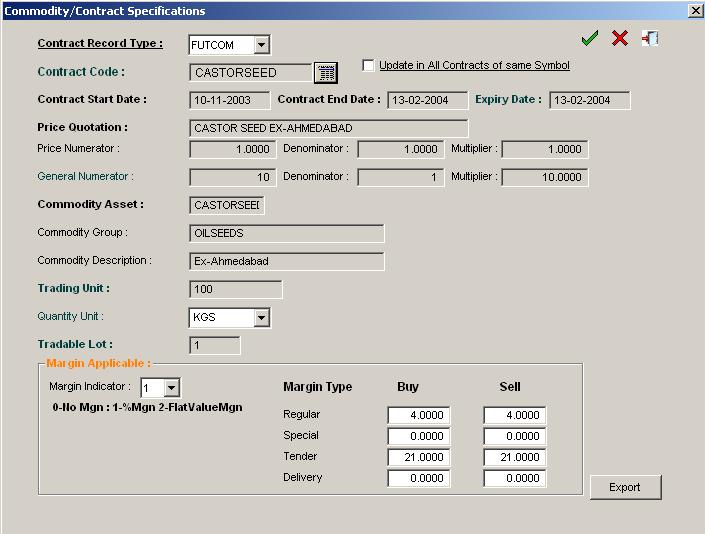The width and height of the screenshot is (705, 534).
Task: Click the exit door icon
Action: point(650,39)
